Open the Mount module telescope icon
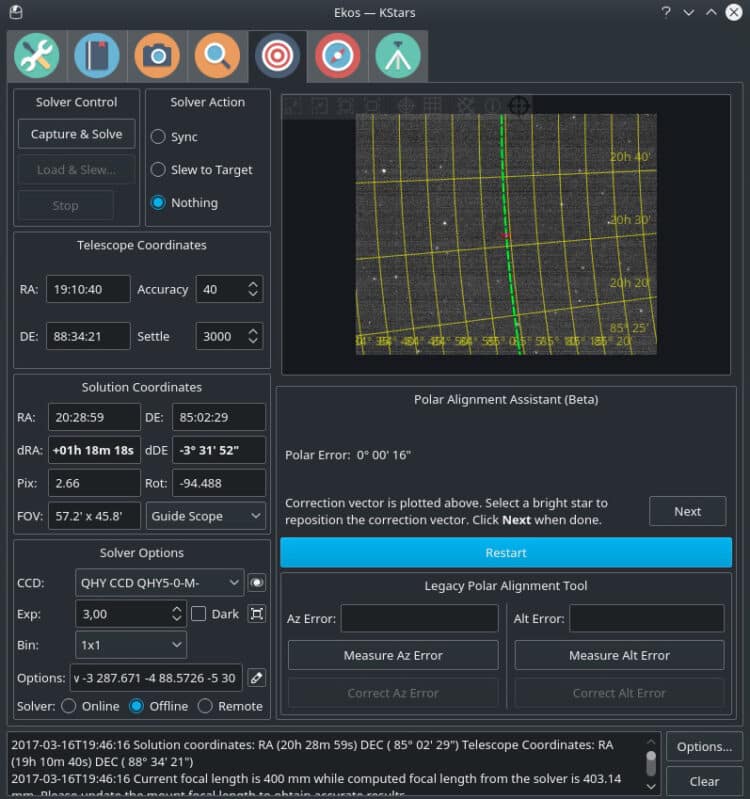Screen dimensions: 750x799 pos(398,56)
